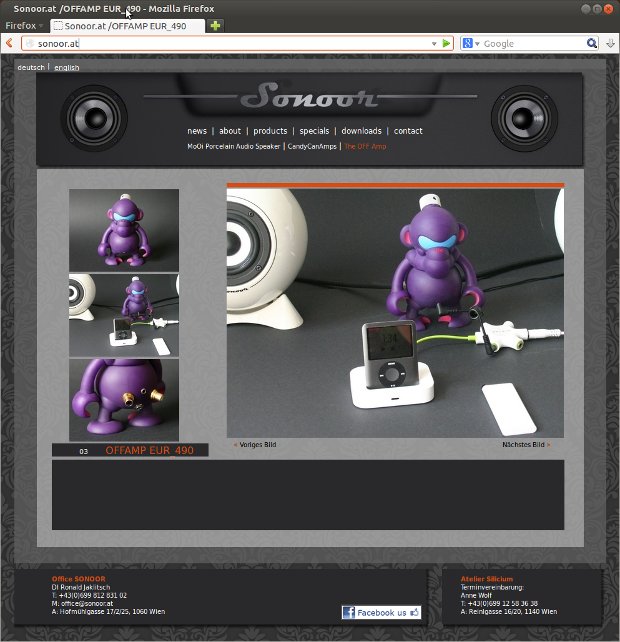Image resolution: width=620 pixels, height=642 pixels.
Task: Open MoOi Porcelain Audio Speaker submenu
Action: click(x=233, y=146)
